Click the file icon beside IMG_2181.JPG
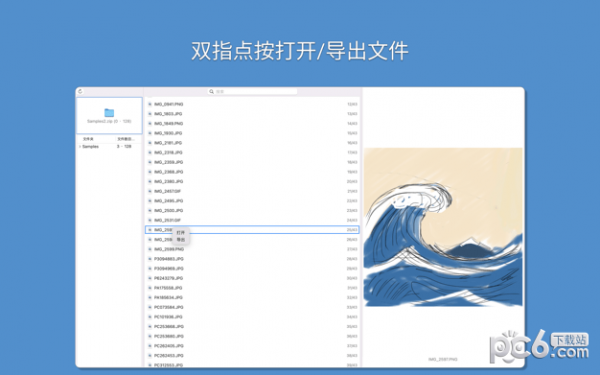This screenshot has height=375, width=600. pos(150,143)
